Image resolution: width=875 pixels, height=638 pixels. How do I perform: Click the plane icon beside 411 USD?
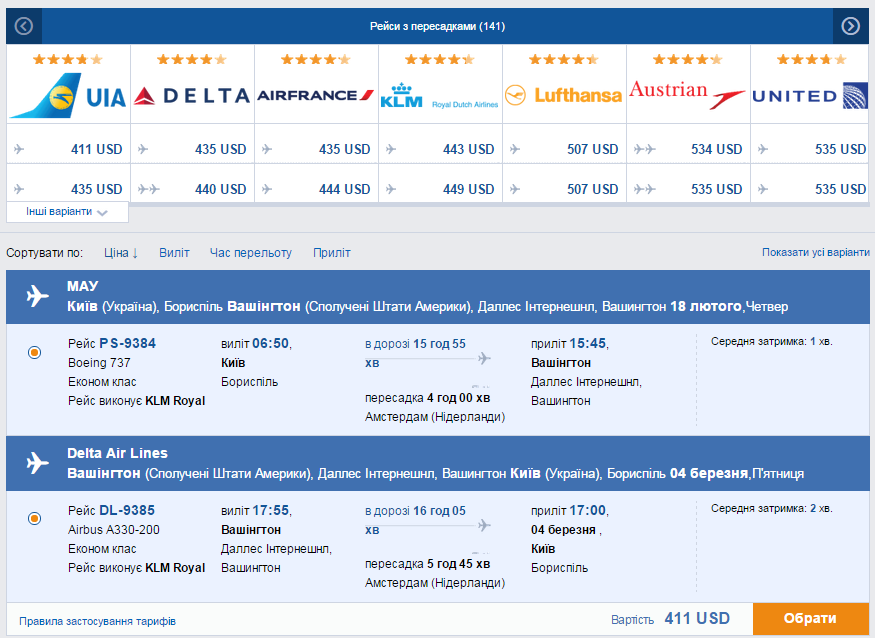(19, 149)
